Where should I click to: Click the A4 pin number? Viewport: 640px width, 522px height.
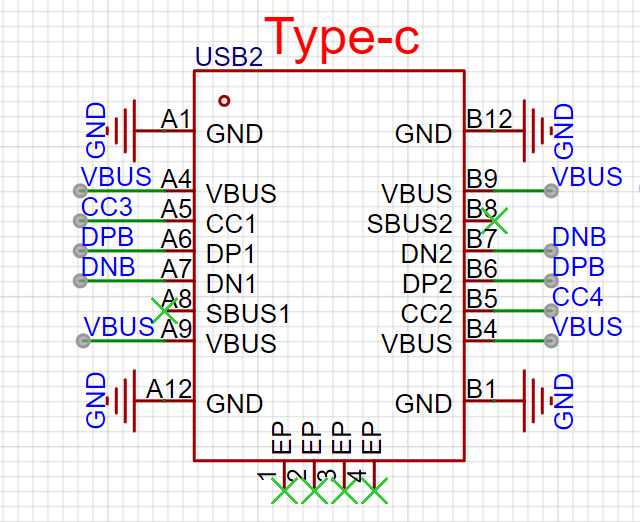point(176,179)
